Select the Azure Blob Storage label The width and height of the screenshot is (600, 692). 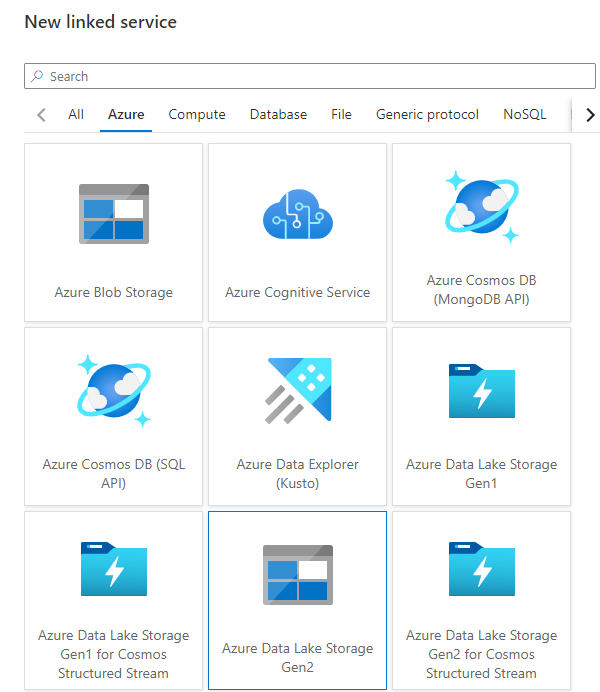(114, 293)
